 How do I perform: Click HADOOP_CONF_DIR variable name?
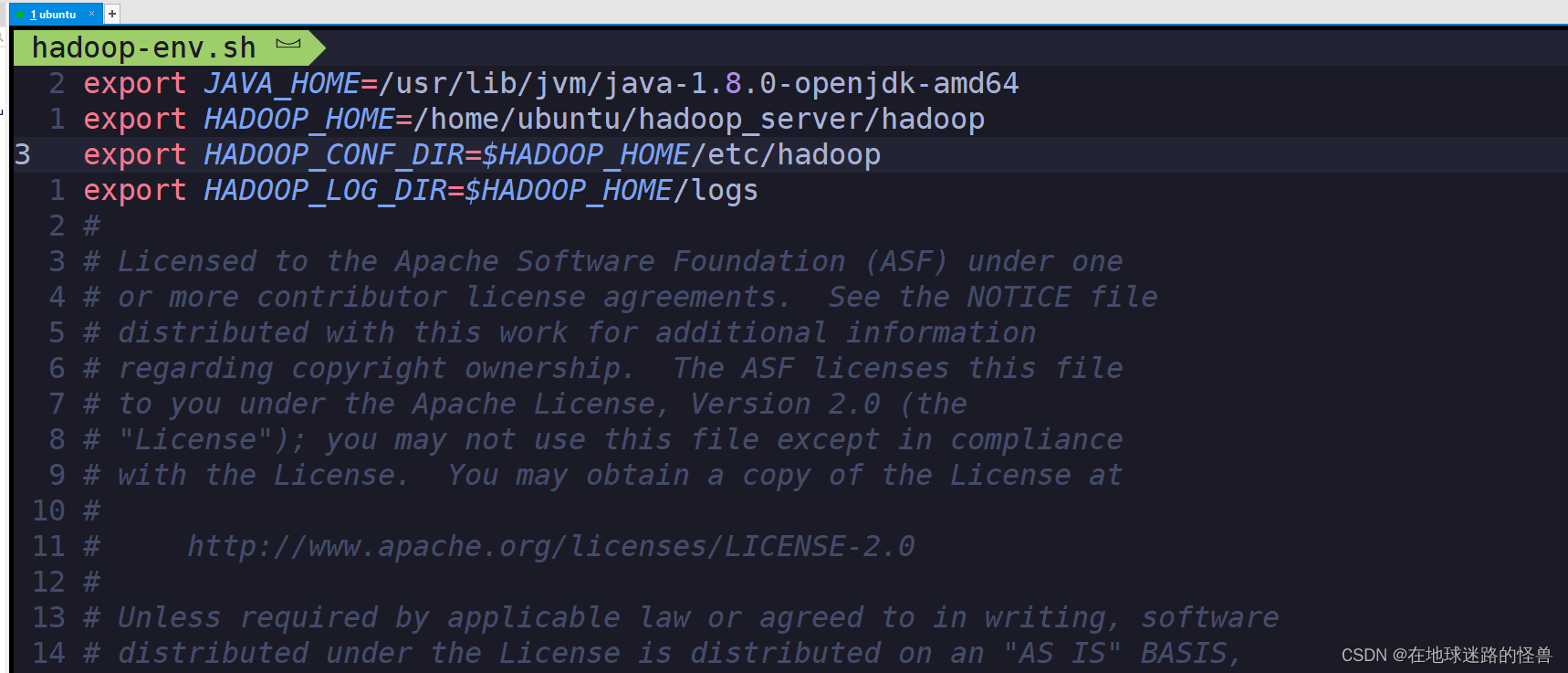(x=334, y=154)
